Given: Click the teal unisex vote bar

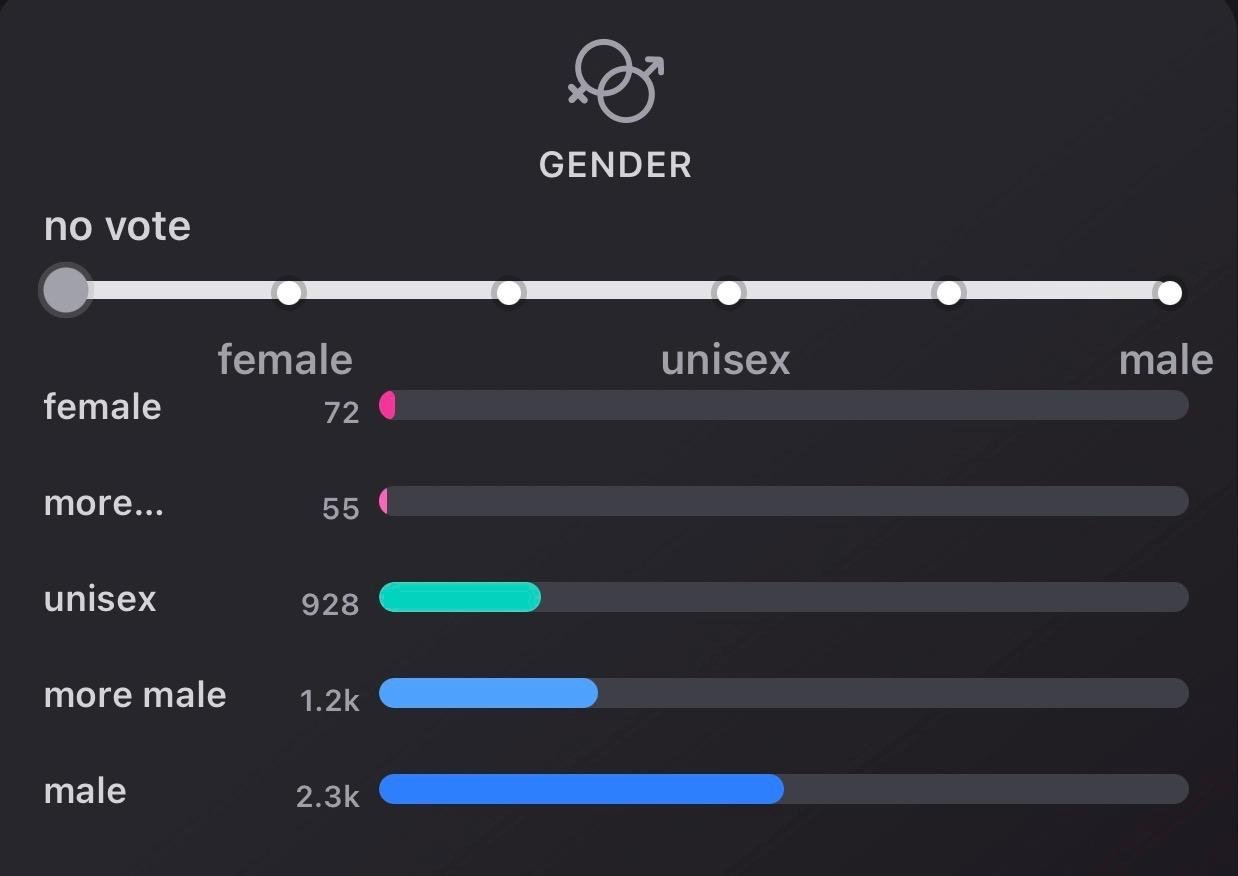Looking at the screenshot, I should 460,598.
